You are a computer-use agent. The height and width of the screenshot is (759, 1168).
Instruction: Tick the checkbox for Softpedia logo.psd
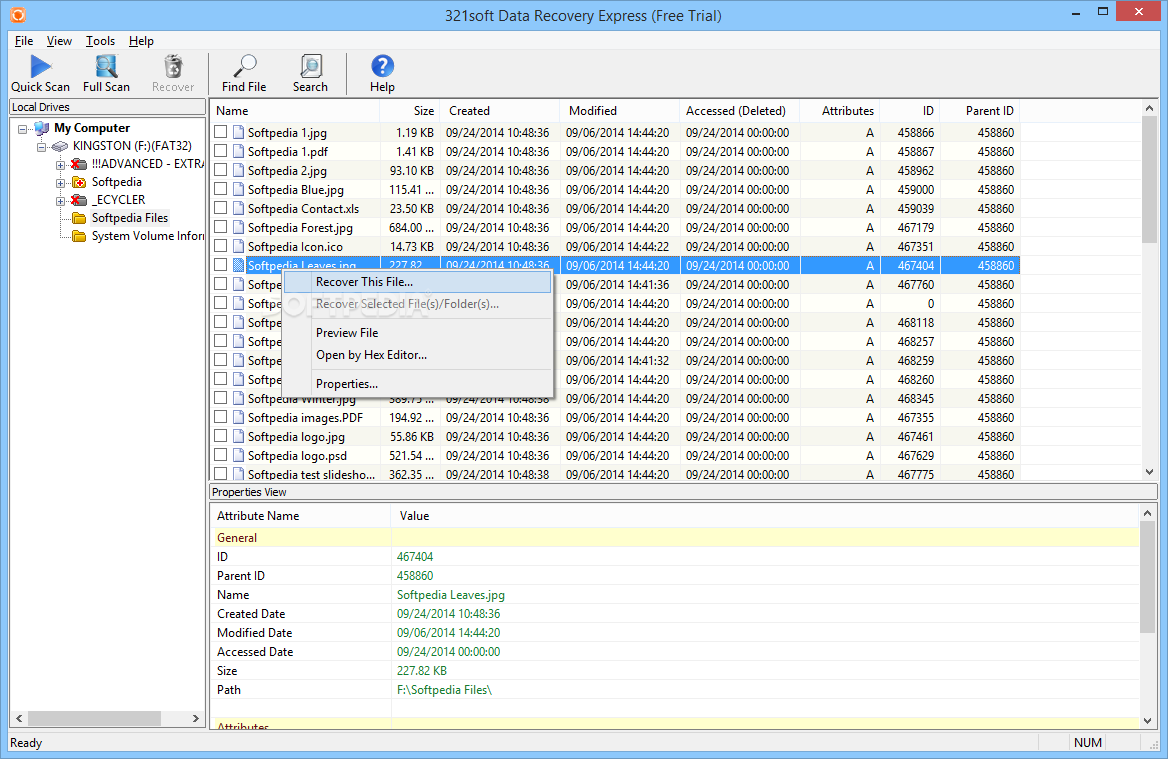[x=220, y=454]
